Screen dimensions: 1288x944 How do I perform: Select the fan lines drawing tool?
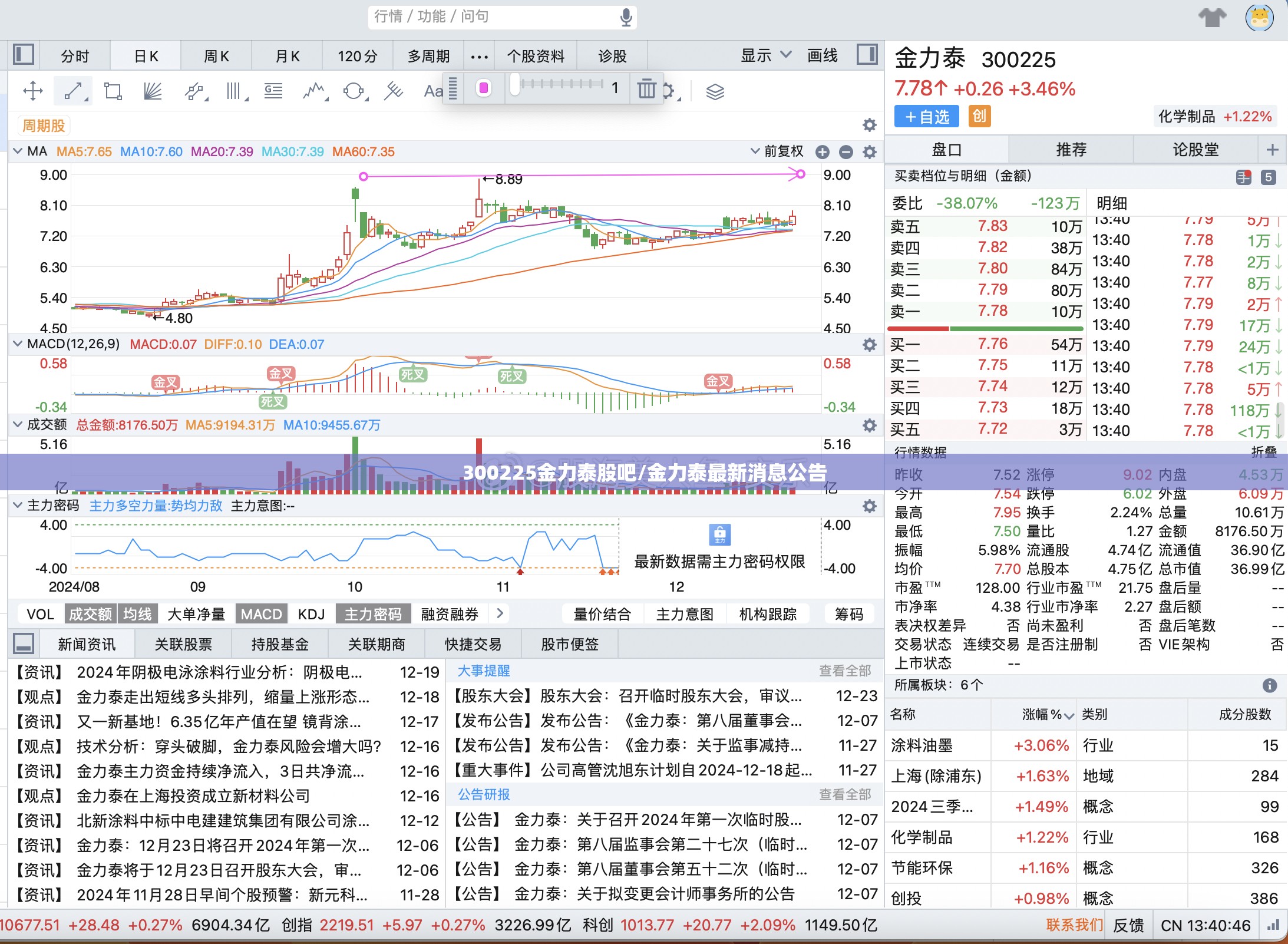pyautogui.click(x=153, y=91)
